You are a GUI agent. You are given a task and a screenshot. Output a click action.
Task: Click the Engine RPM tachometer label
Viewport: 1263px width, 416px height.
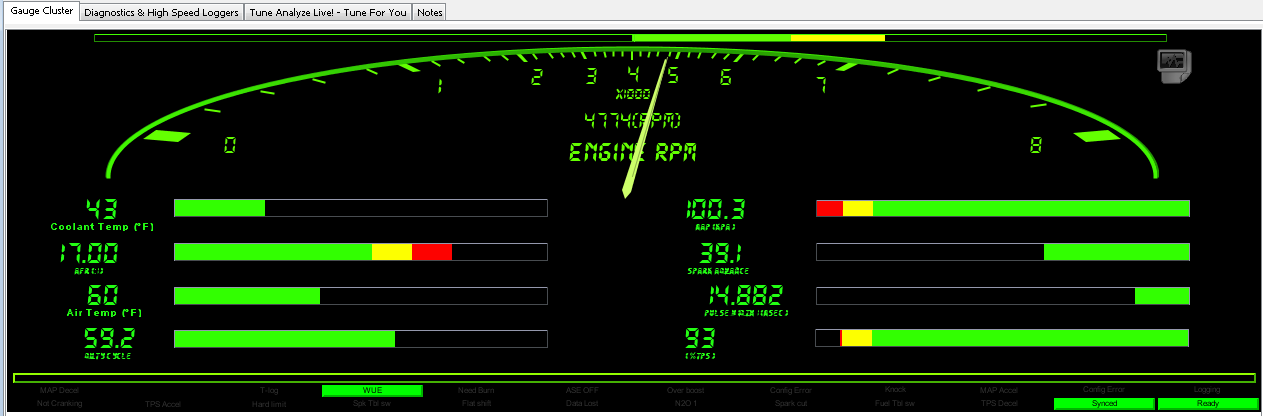coord(632,153)
